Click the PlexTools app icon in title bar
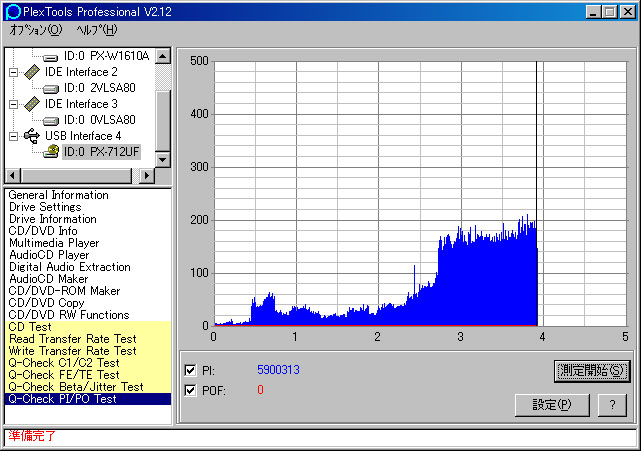This screenshot has height=451, width=641. tap(13, 11)
